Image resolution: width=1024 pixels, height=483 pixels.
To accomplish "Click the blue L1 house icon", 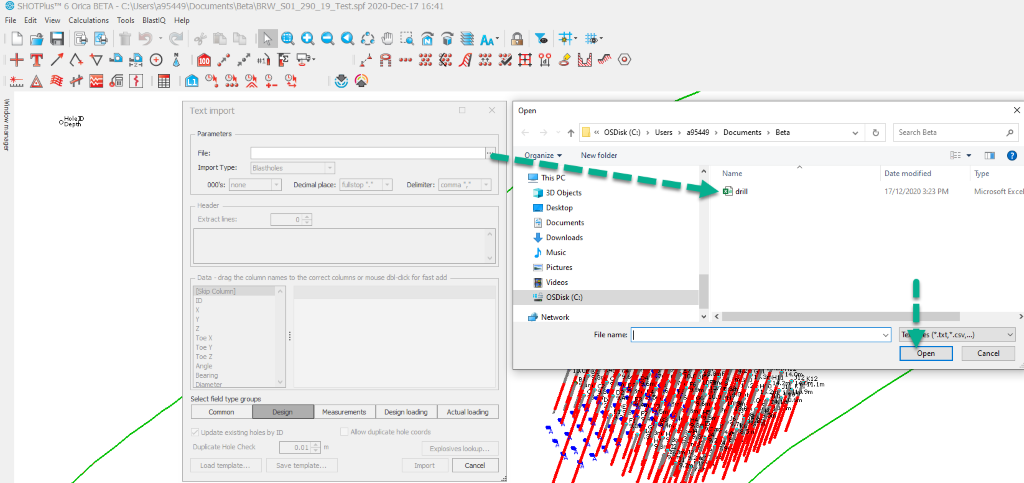I will pyautogui.click(x=192, y=81).
